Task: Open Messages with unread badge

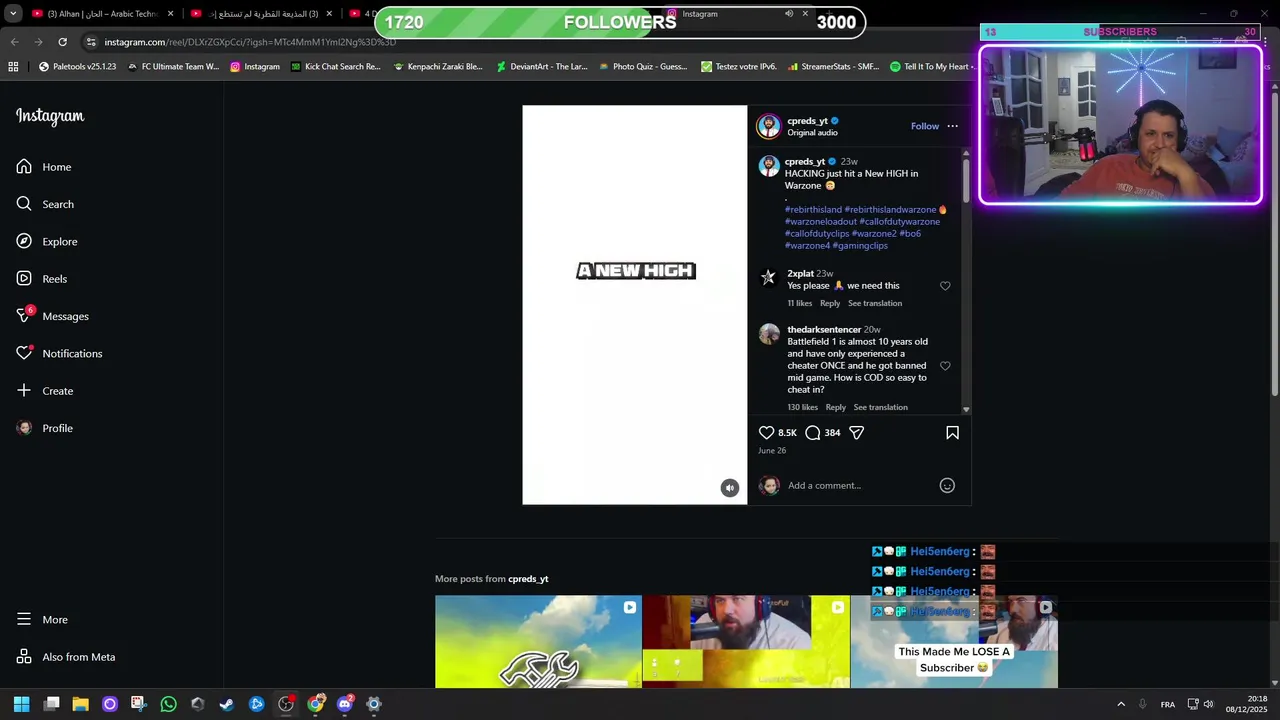Action: (x=53, y=316)
